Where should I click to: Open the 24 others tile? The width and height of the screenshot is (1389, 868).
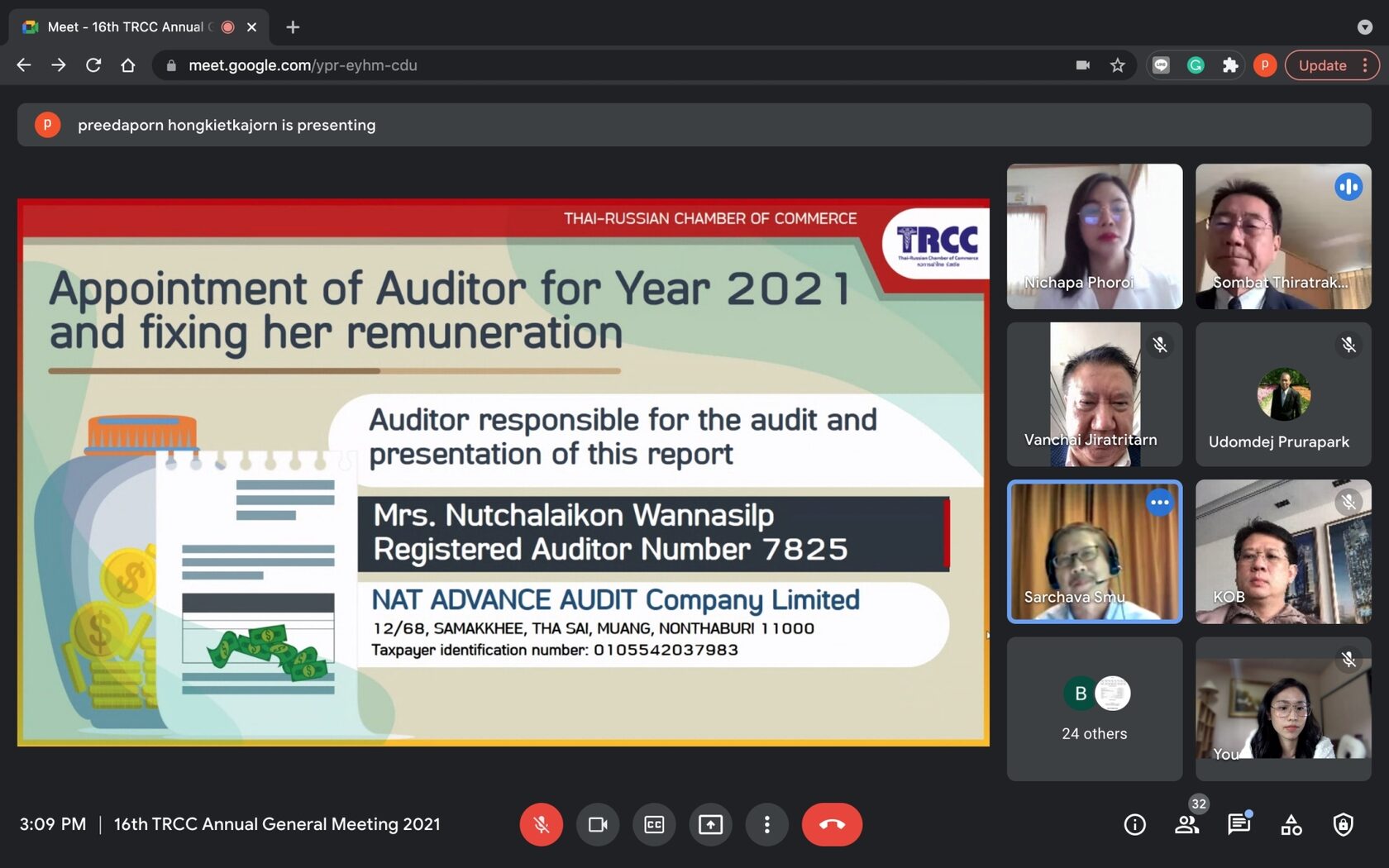point(1095,708)
